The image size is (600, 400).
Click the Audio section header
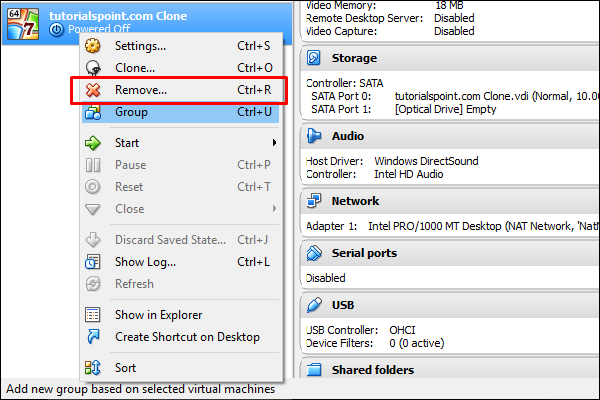coord(347,136)
